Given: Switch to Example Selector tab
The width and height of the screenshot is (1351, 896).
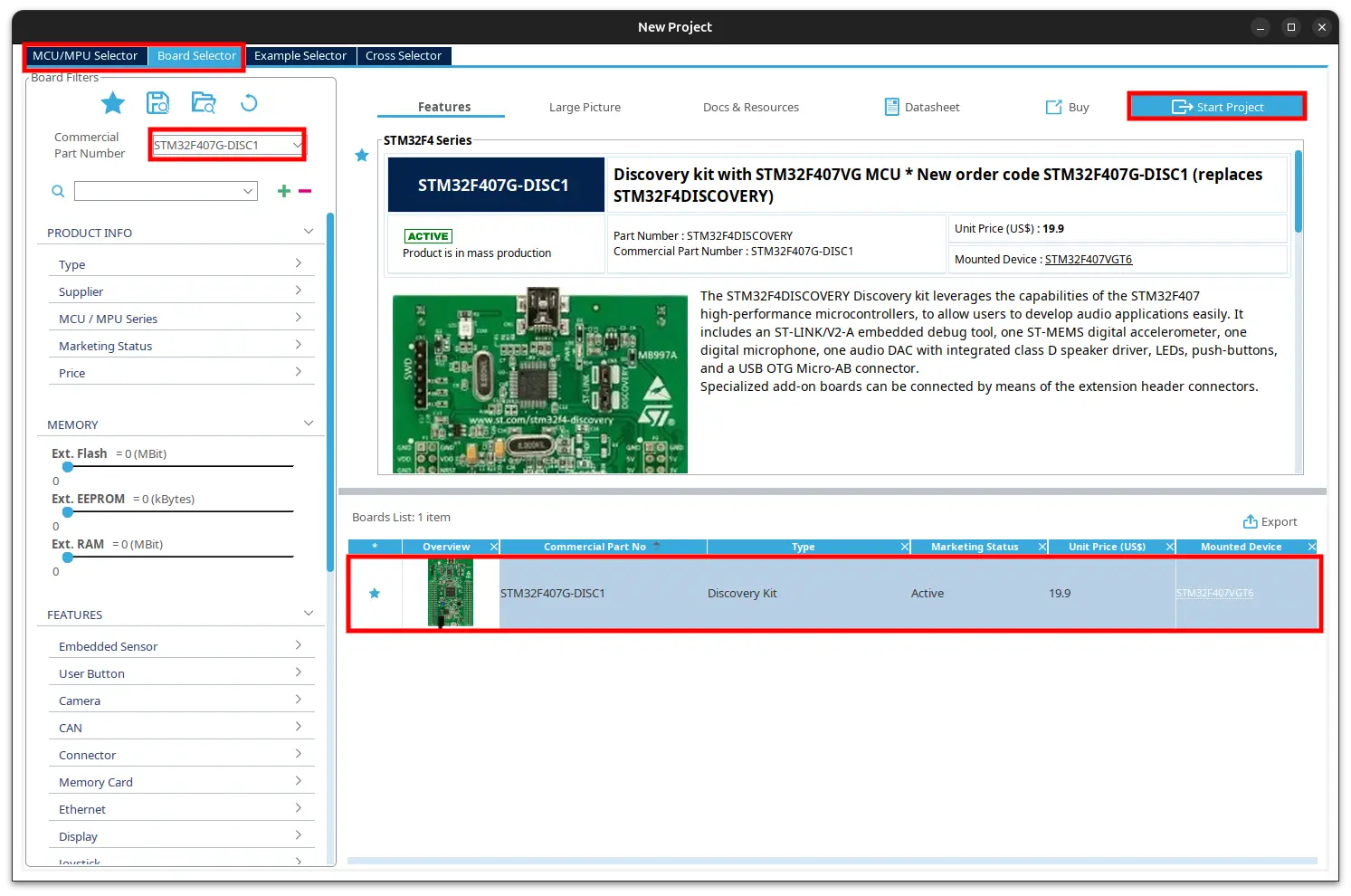Looking at the screenshot, I should 300,56.
